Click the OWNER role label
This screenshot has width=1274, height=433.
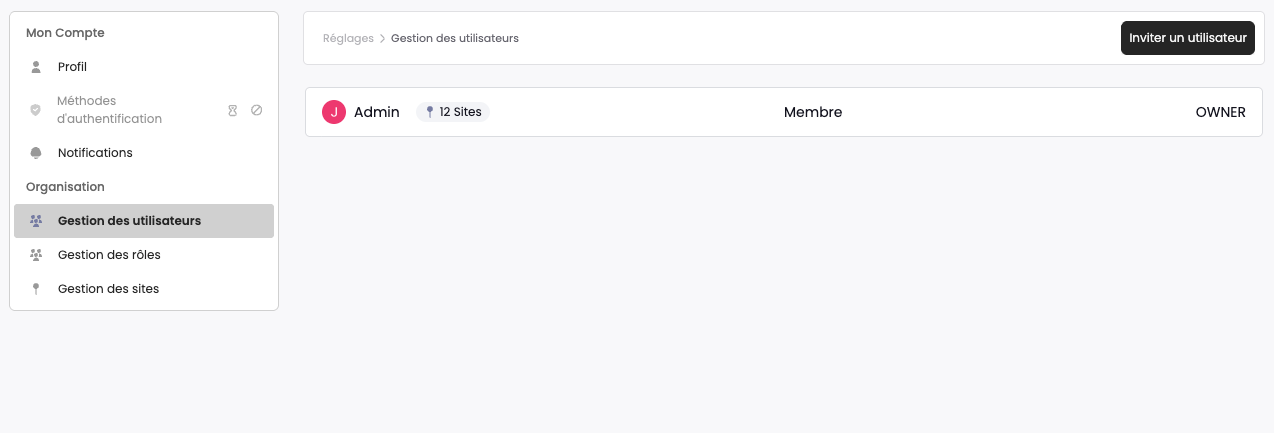[x=1221, y=112]
